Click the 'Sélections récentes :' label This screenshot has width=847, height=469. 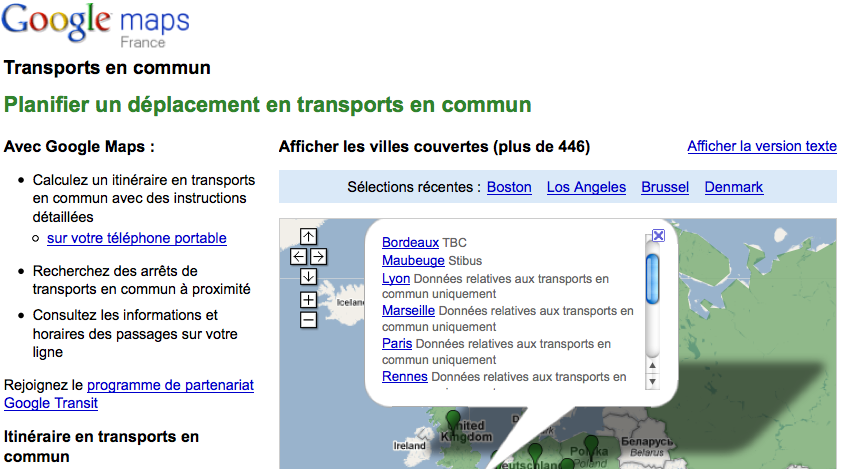click(x=413, y=187)
